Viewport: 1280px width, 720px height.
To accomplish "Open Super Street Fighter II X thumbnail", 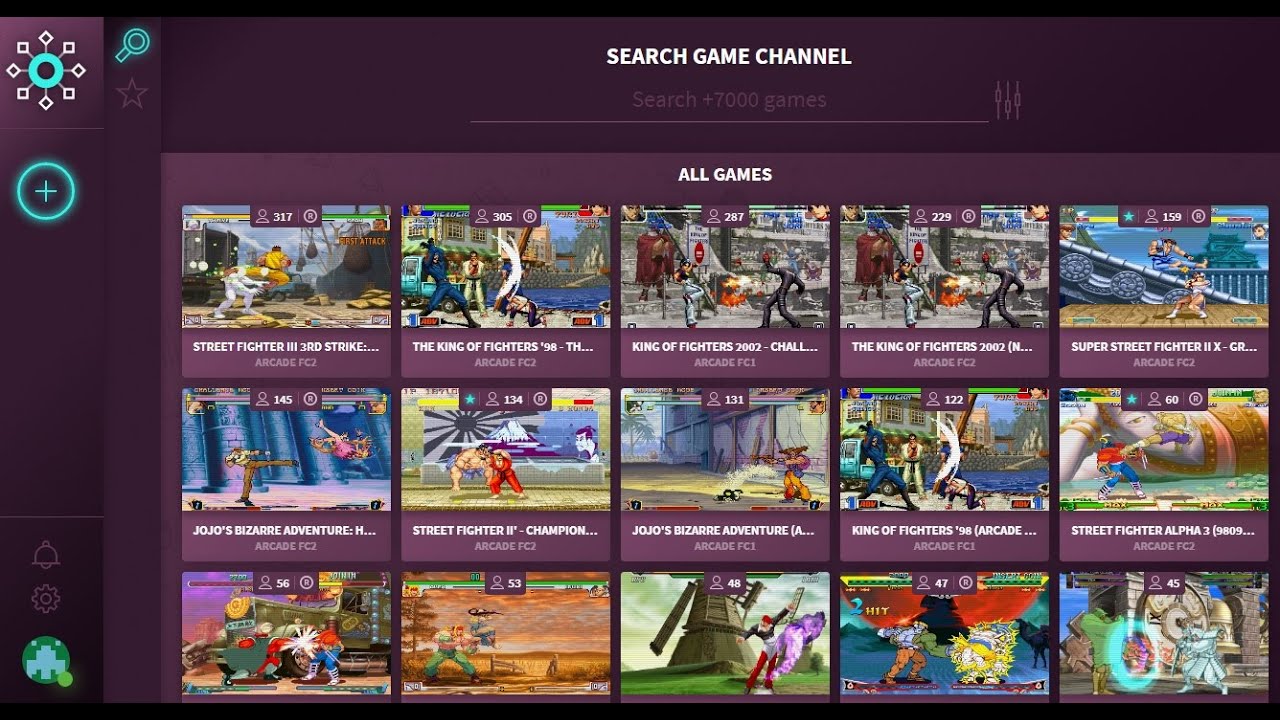I will (x=1164, y=267).
